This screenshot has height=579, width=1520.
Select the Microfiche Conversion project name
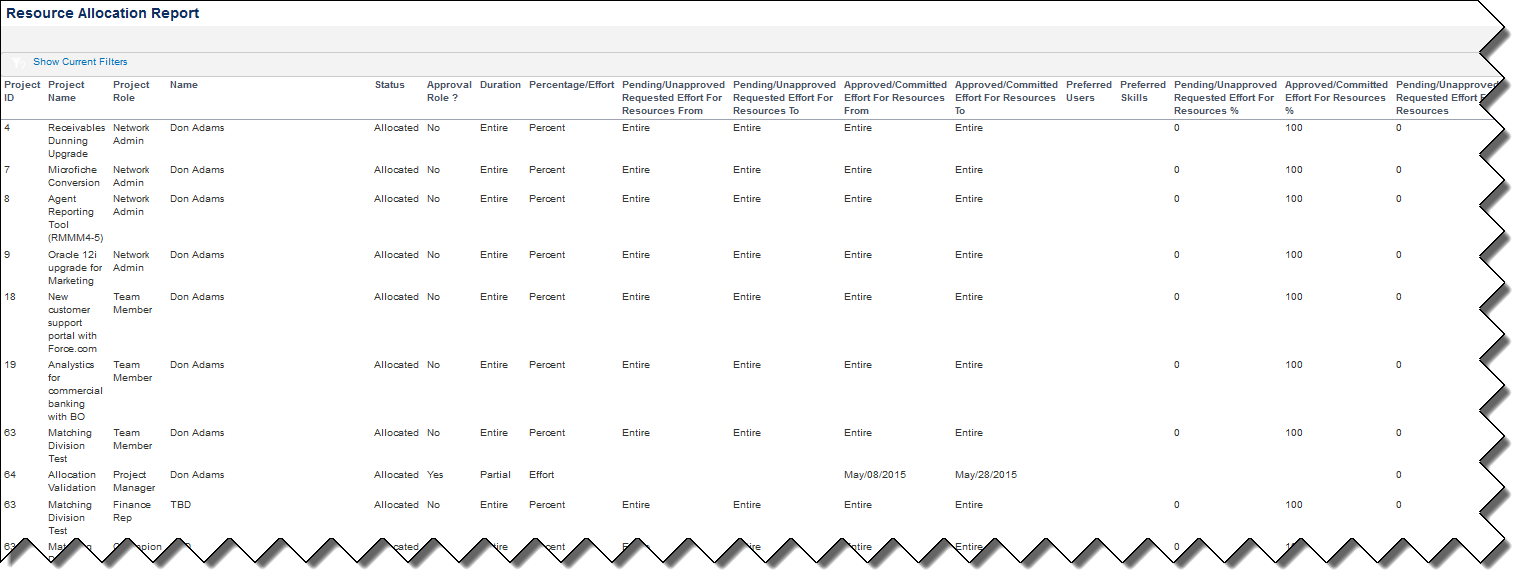tap(74, 176)
